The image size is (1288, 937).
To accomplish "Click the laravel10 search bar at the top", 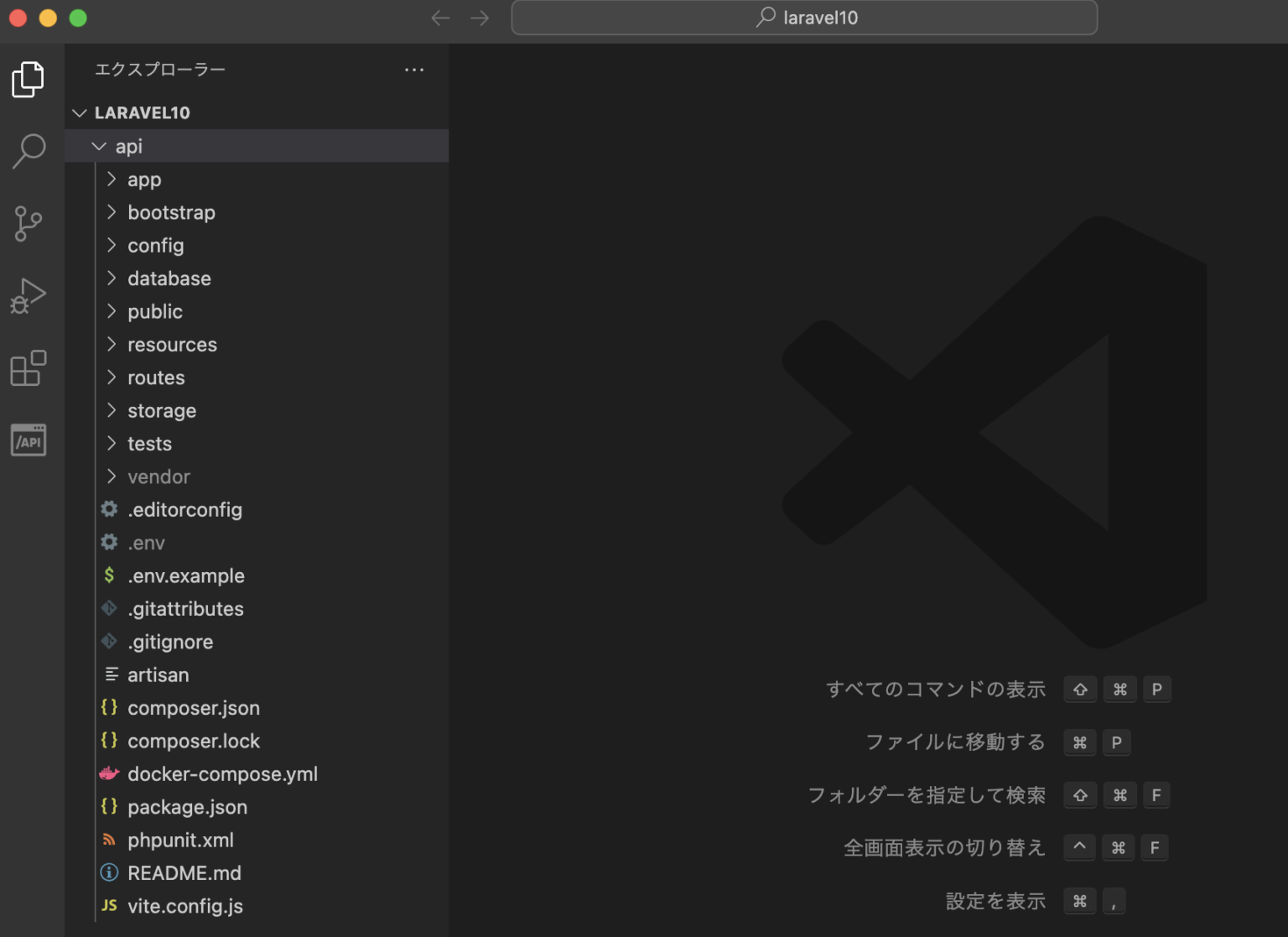I will point(803,17).
